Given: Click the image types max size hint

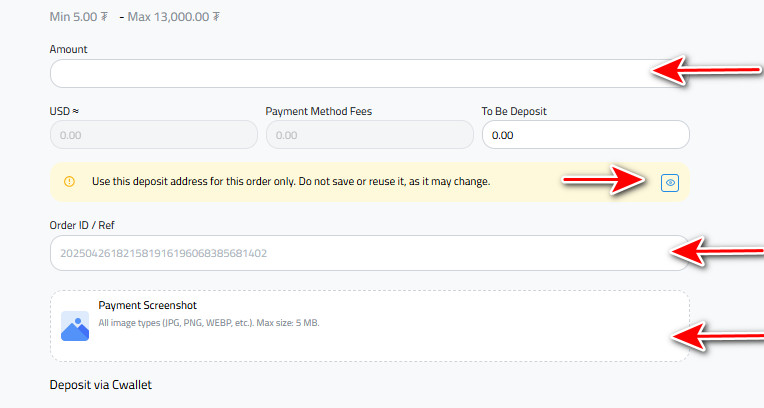Looking at the screenshot, I should pos(208,324).
